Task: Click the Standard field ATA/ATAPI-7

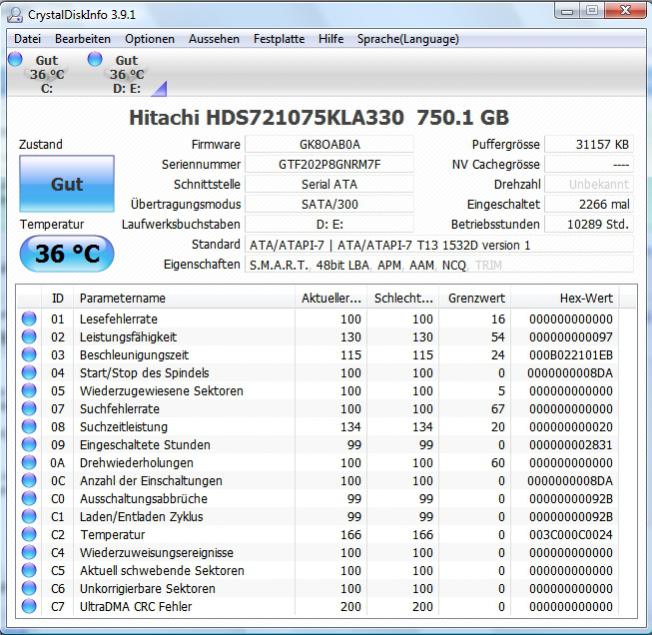Action: point(439,245)
